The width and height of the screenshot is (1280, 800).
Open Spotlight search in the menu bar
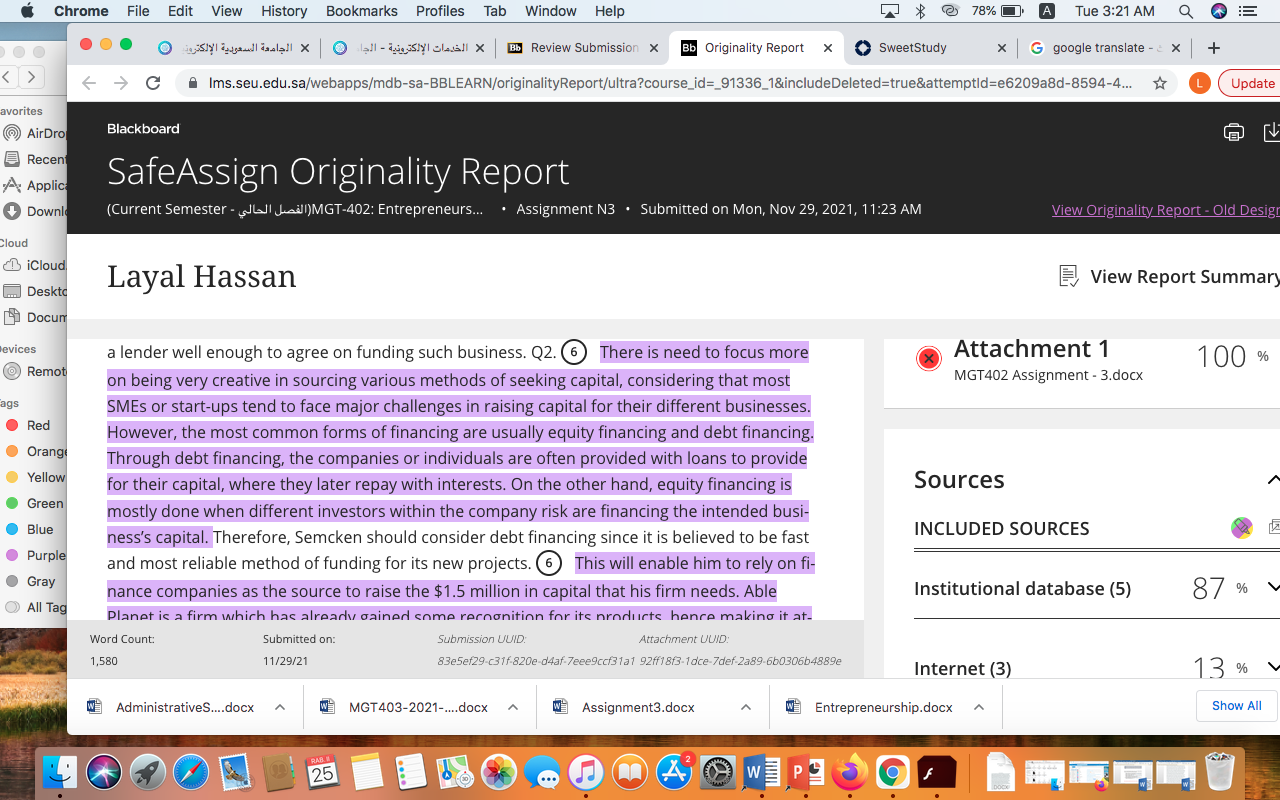(1185, 11)
